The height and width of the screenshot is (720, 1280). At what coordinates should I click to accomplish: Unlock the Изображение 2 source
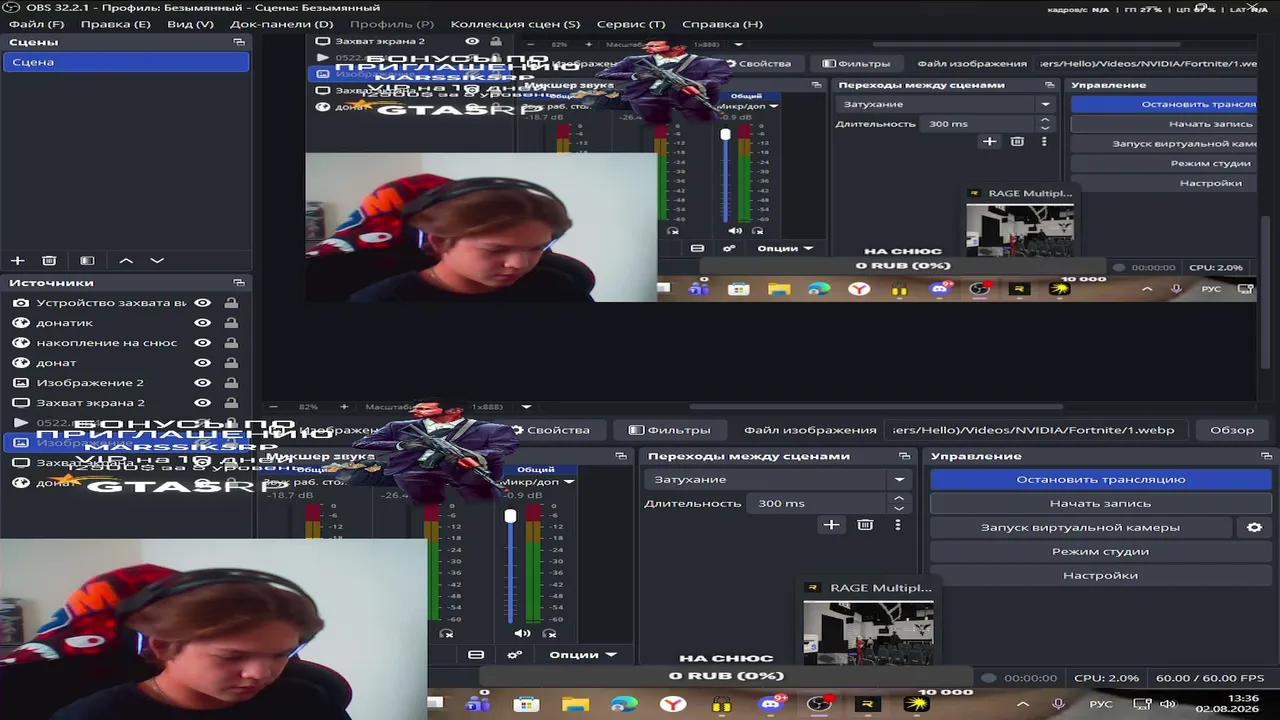[231, 383]
